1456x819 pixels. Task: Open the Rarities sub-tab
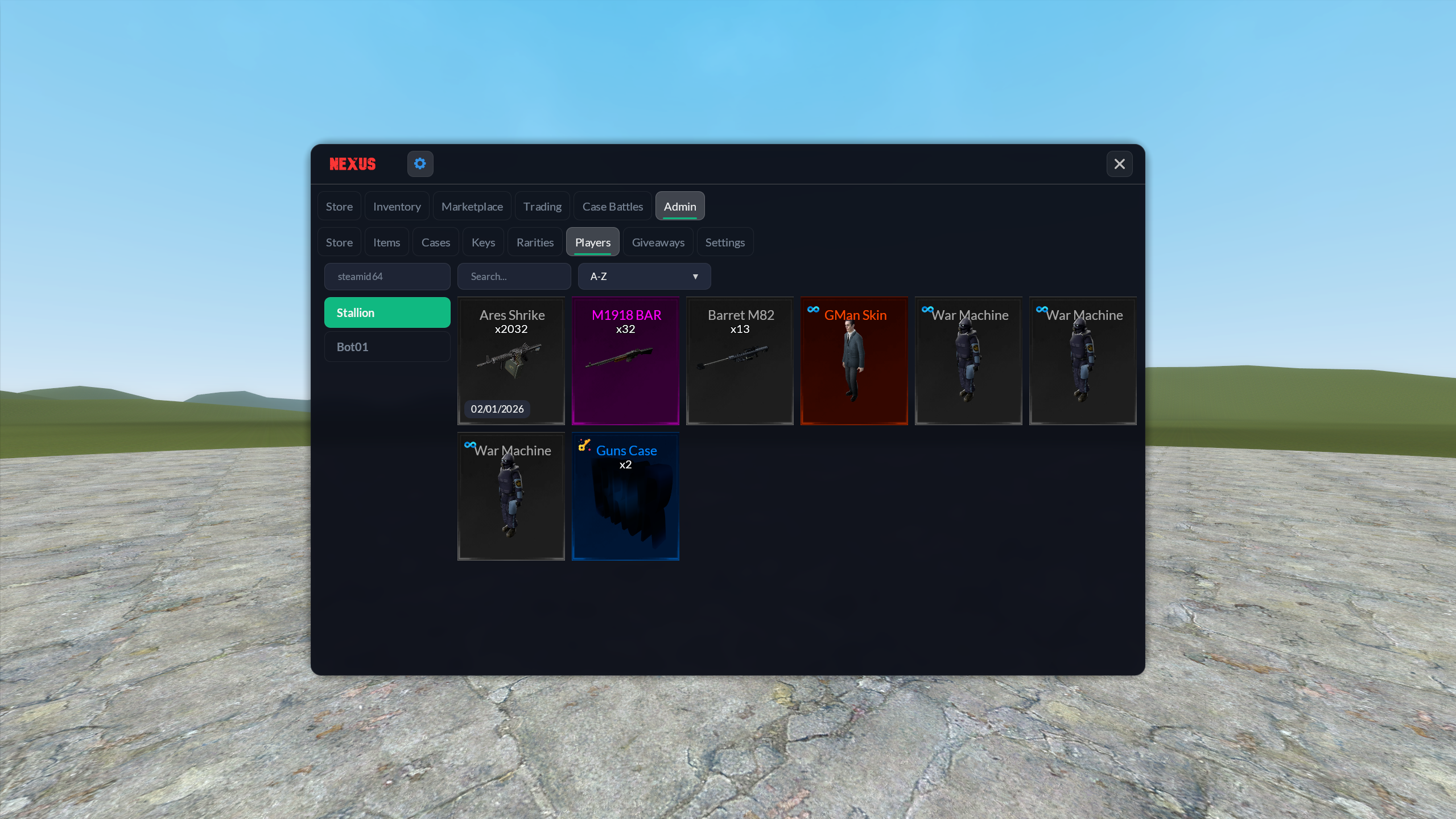click(535, 242)
